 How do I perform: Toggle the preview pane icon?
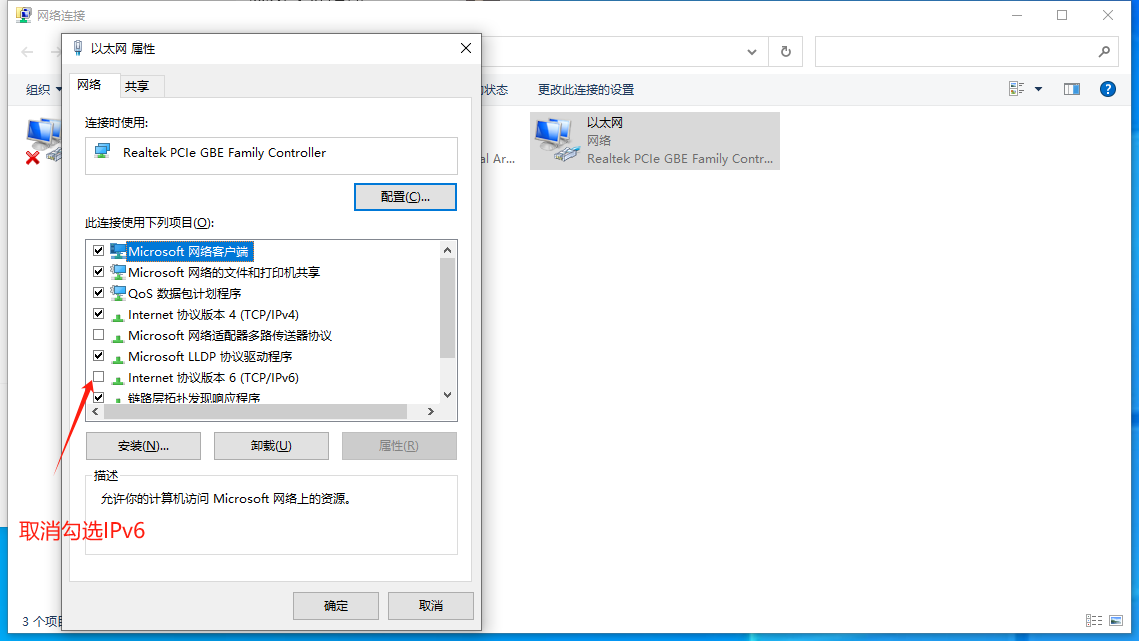coord(1071,89)
